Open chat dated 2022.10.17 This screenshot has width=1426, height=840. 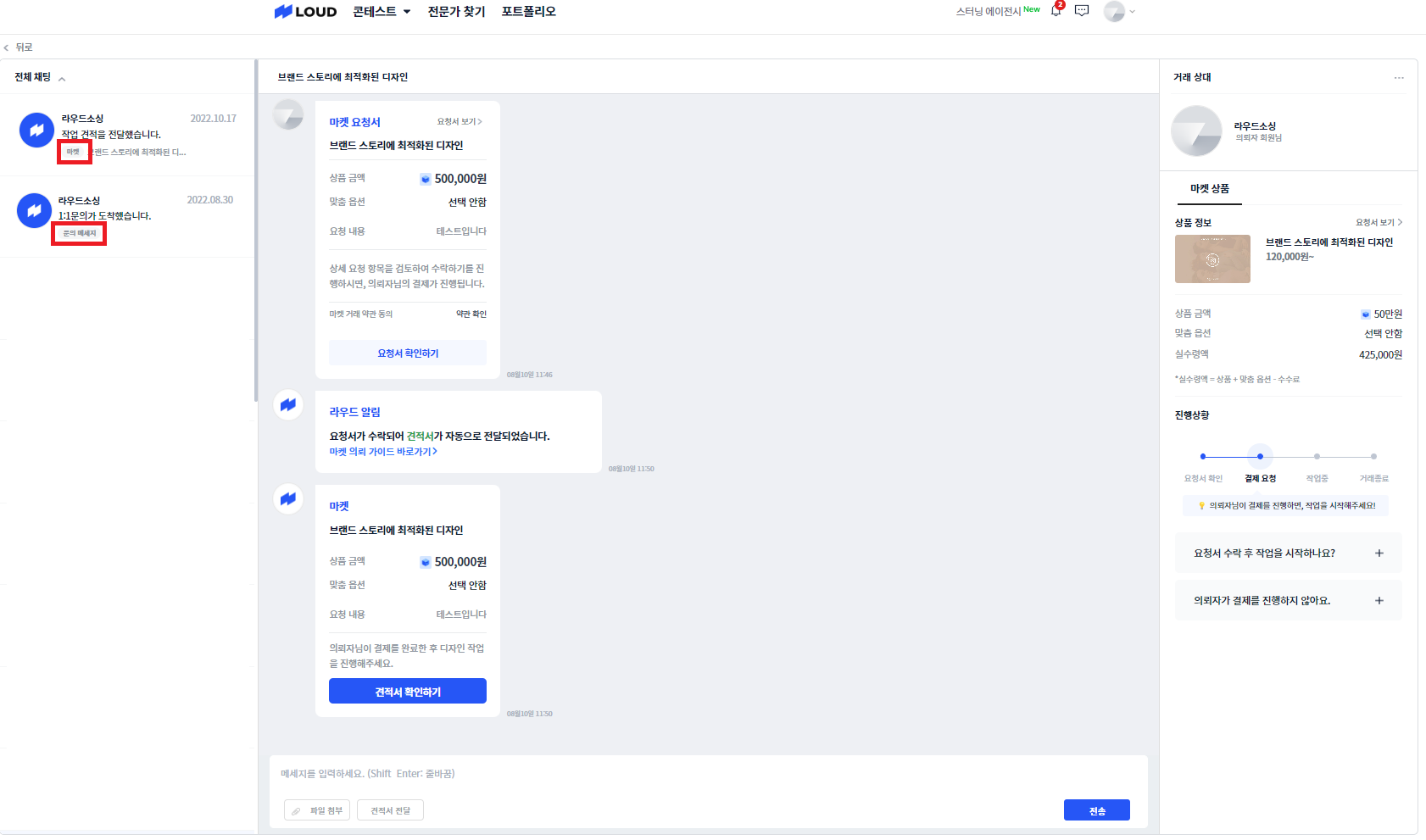[x=127, y=135]
